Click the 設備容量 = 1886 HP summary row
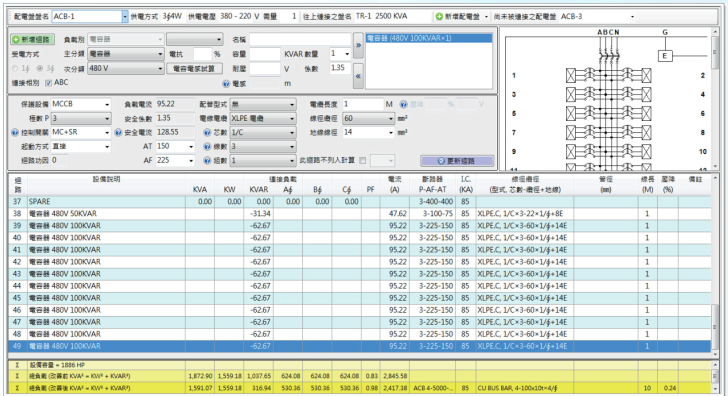728x396 pixels. coord(359,365)
